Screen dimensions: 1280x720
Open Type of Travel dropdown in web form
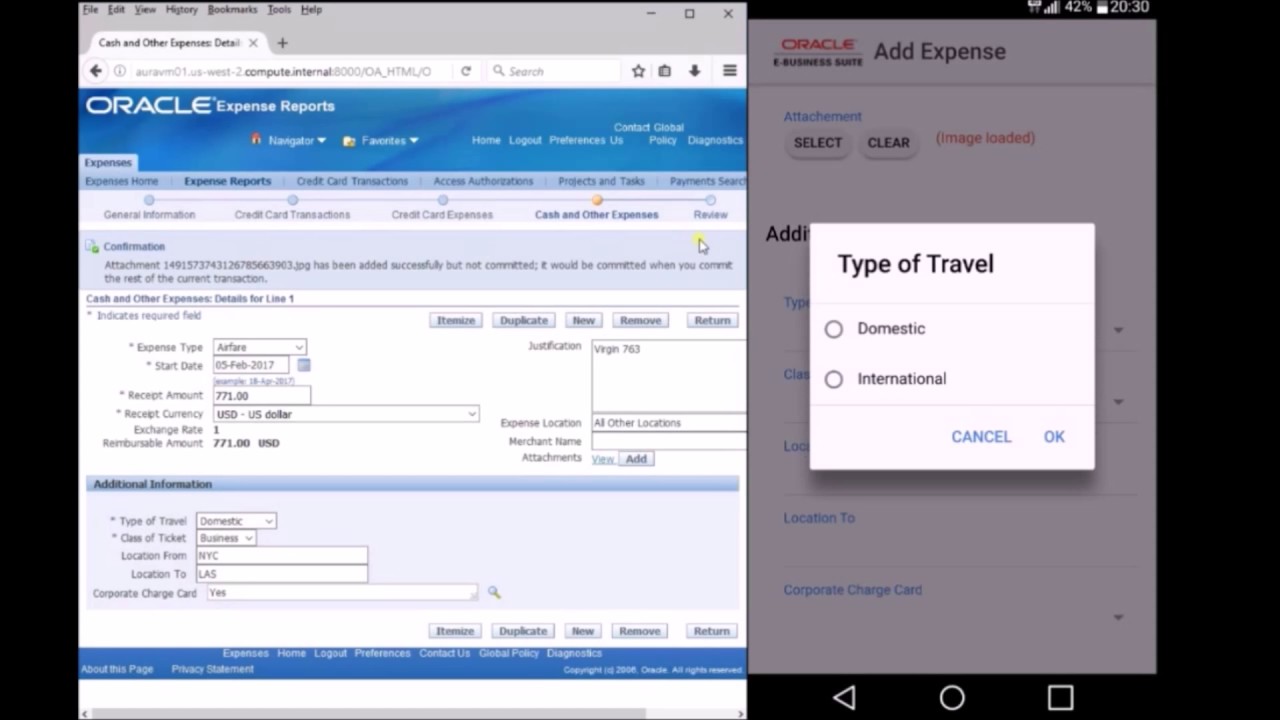[x=236, y=521]
